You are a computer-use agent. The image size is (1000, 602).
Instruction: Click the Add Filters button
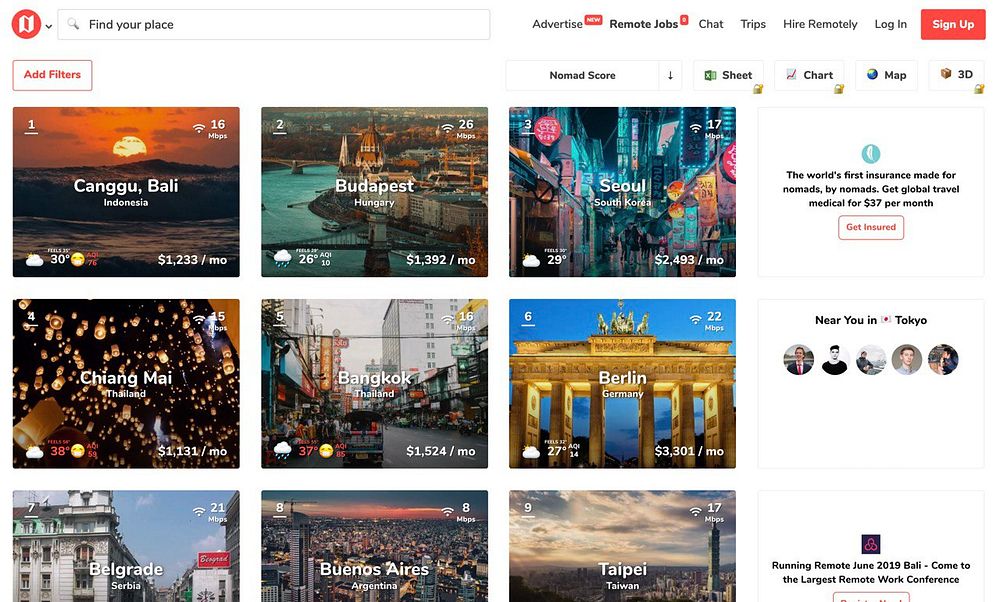tap(52, 75)
